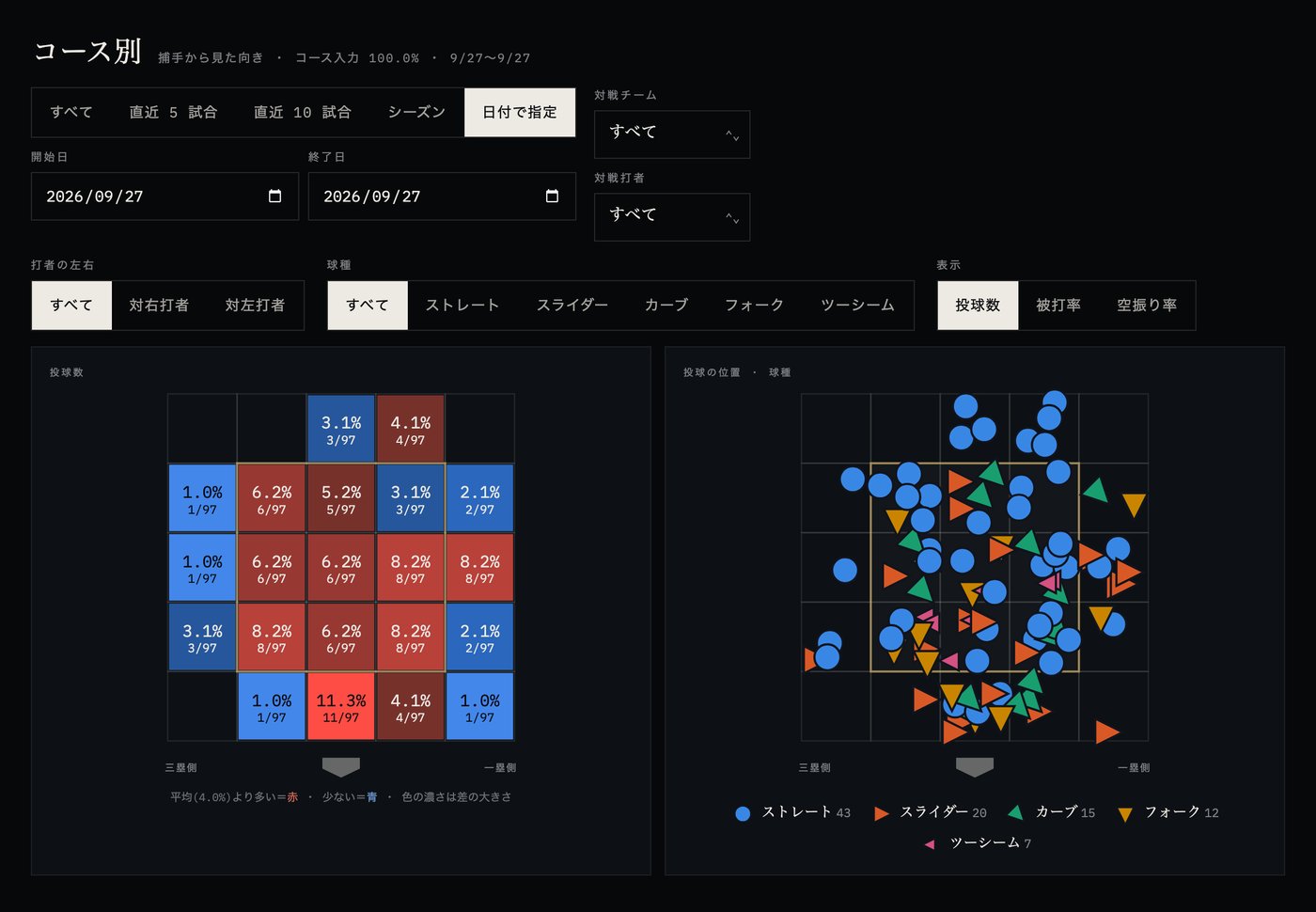Click the ストレート 43 legend label
This screenshot has width=1316, height=912.
point(806,812)
